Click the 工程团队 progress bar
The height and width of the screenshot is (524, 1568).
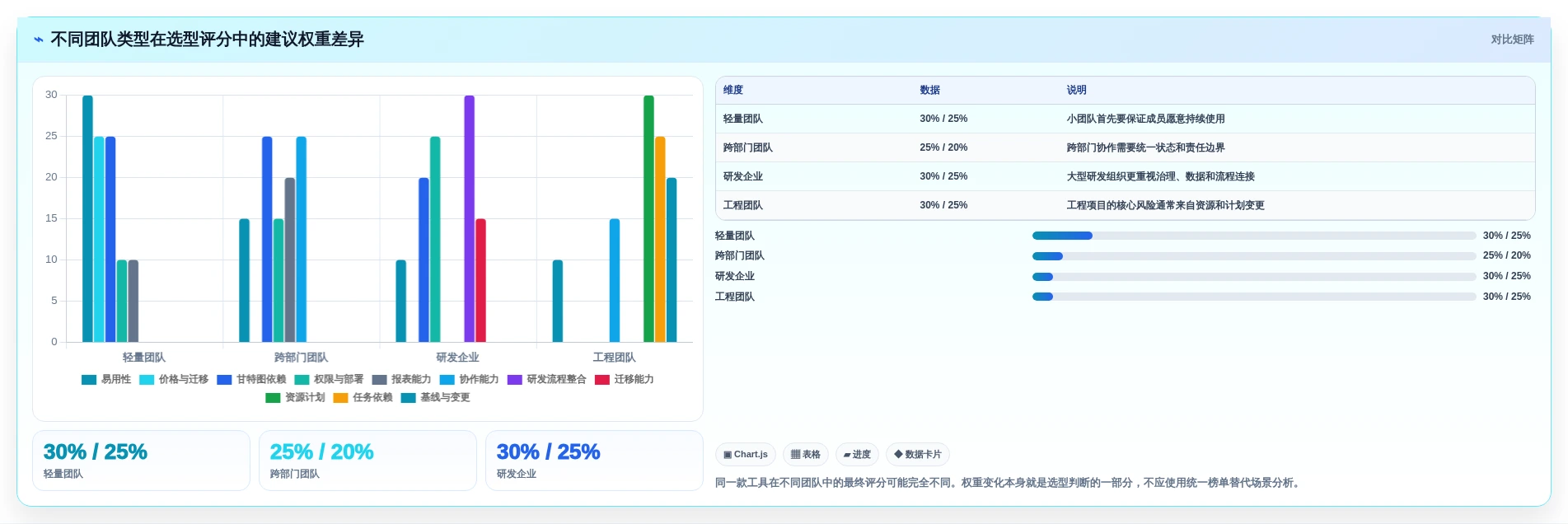click(1254, 297)
